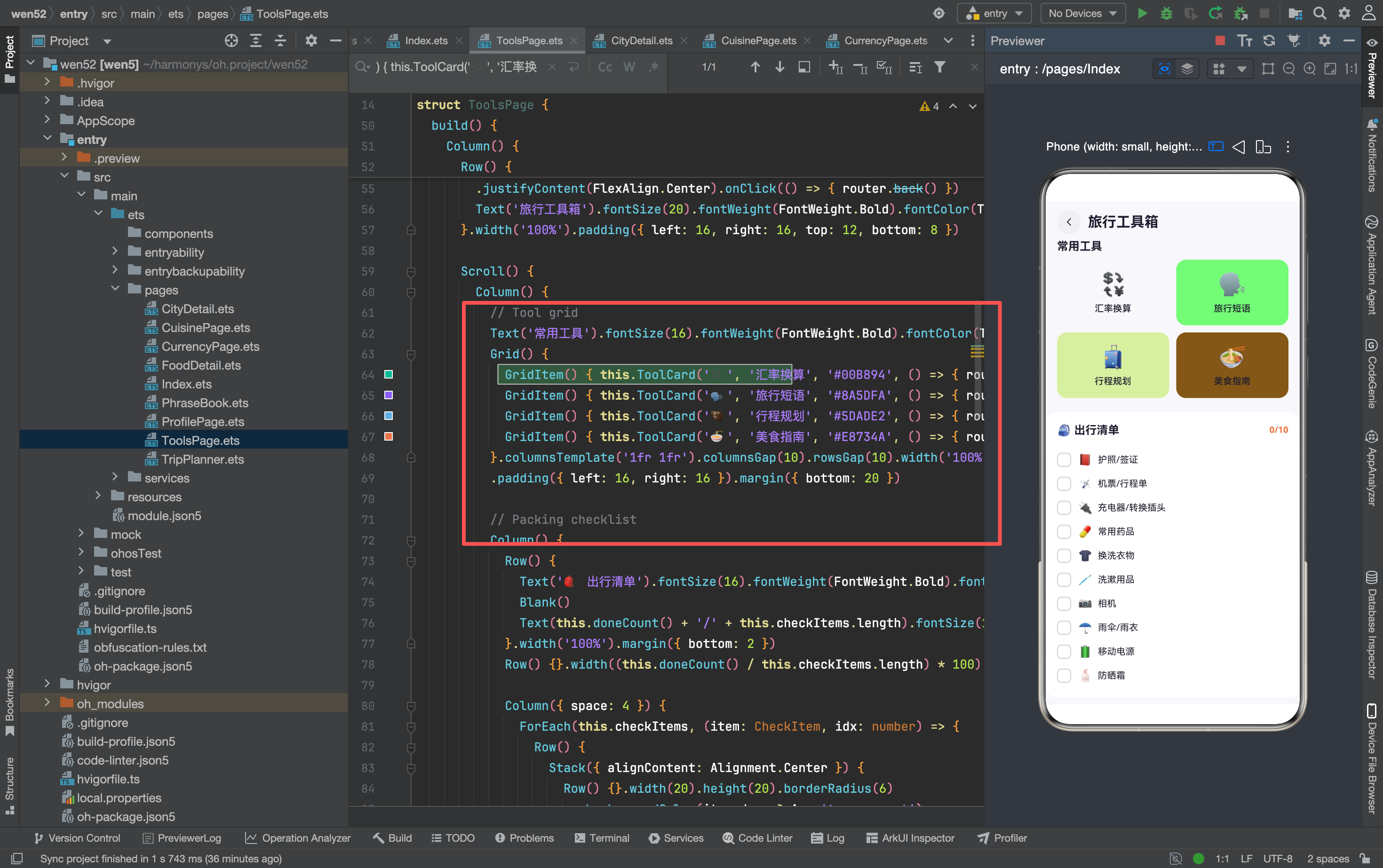1383x868 pixels.
Task: Open the entry run configuration dropdown
Action: [994, 13]
